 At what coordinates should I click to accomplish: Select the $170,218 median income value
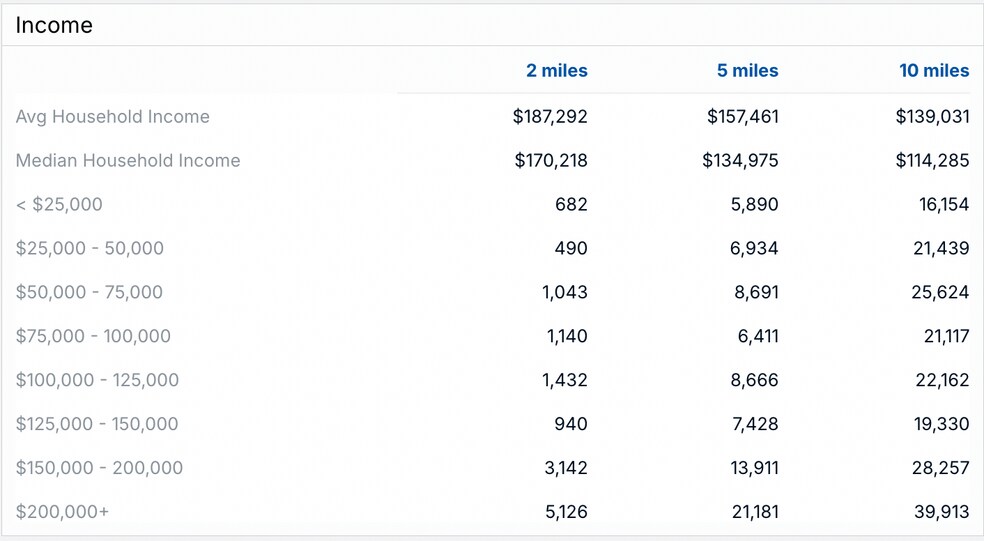(551, 161)
